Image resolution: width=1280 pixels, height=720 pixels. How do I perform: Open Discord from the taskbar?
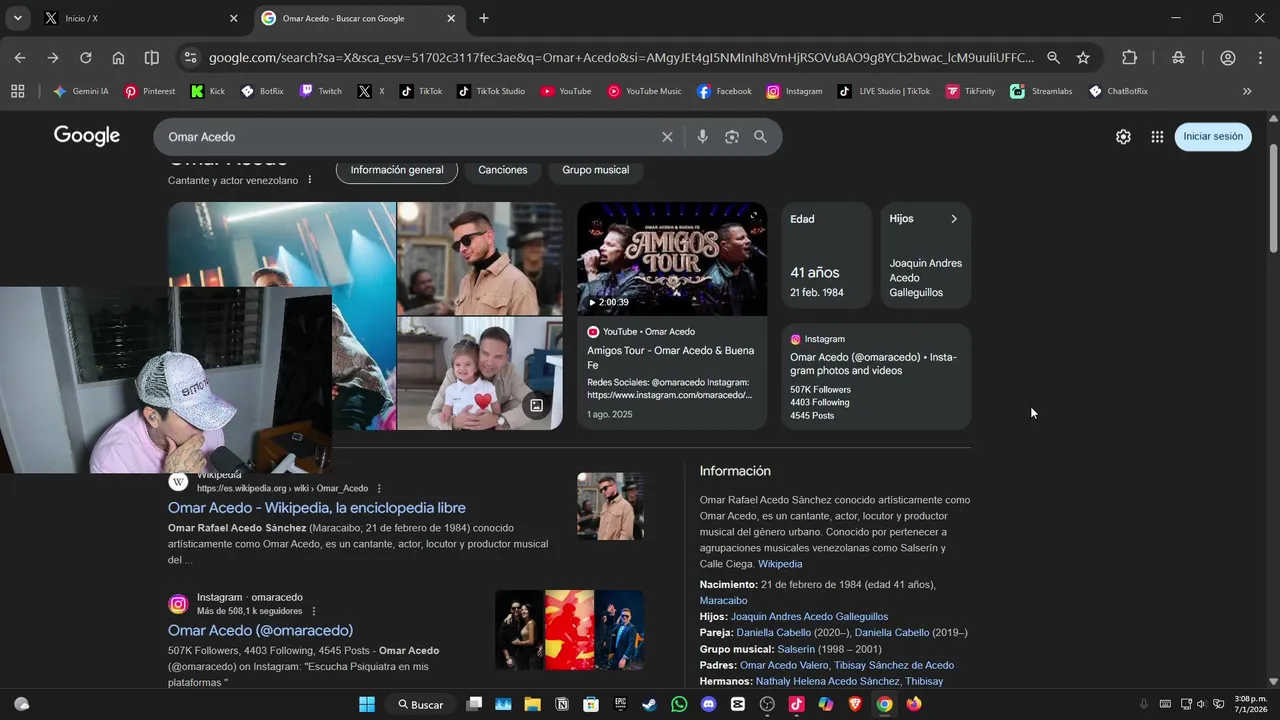pyautogui.click(x=709, y=704)
